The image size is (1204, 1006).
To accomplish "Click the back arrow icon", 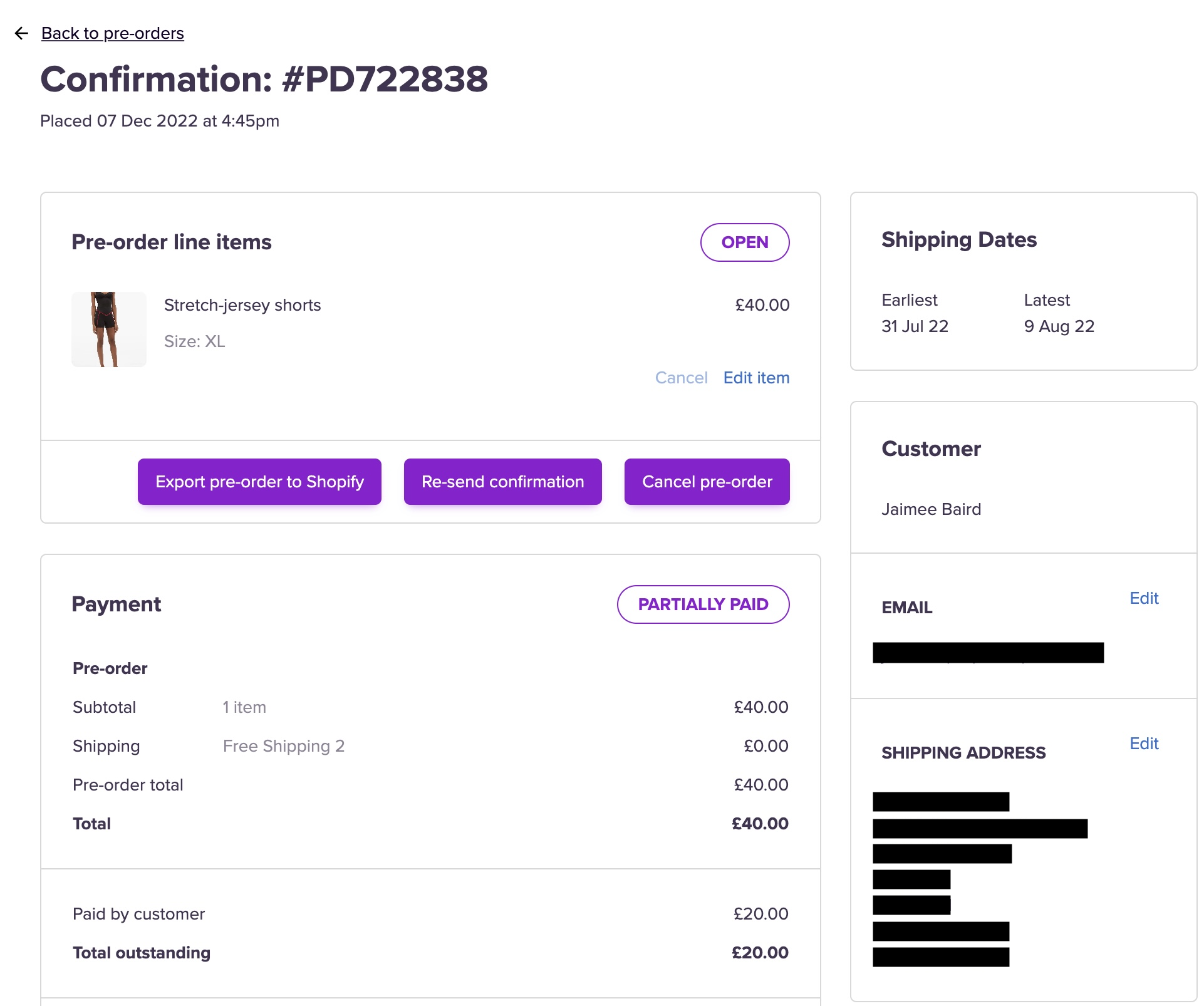I will pyautogui.click(x=21, y=33).
